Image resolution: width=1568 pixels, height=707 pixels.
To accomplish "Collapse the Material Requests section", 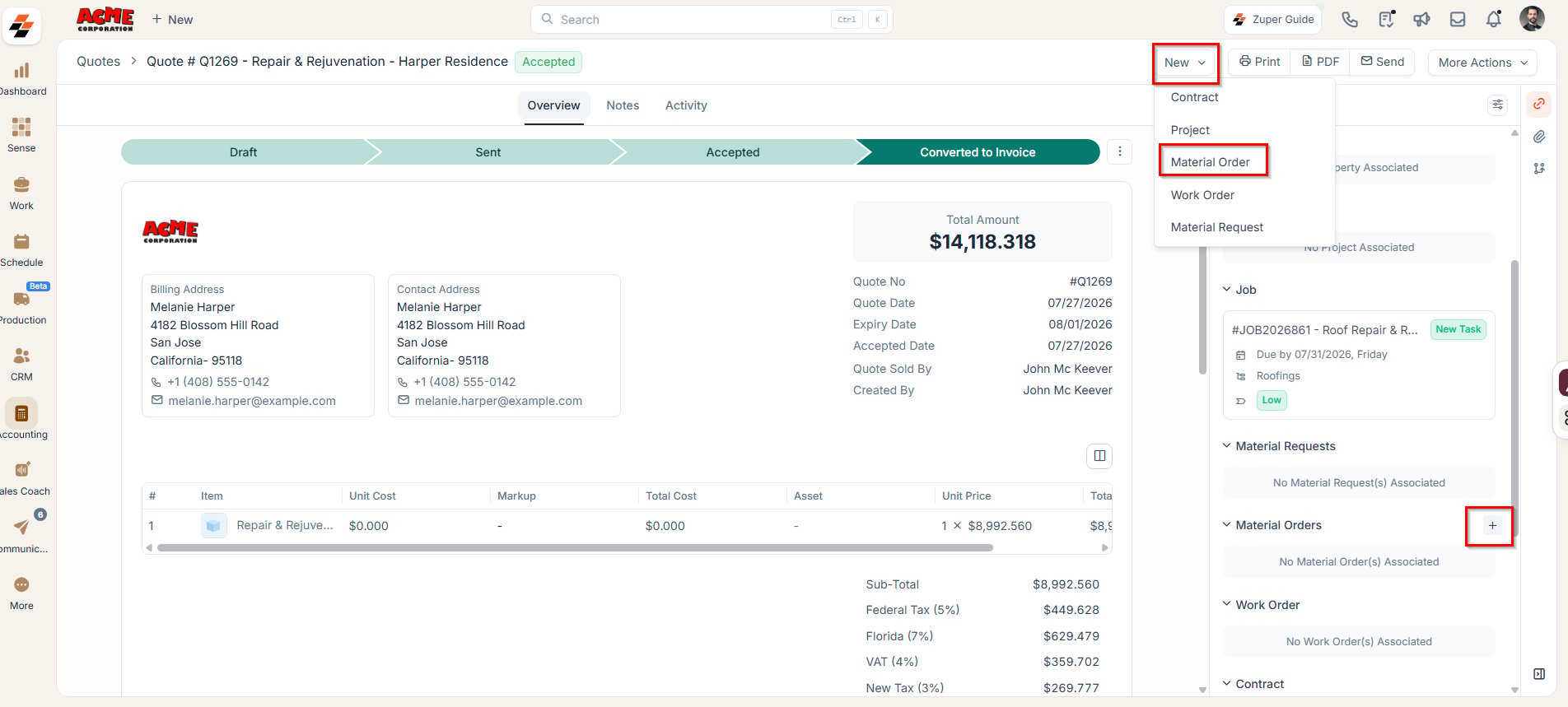I will pyautogui.click(x=1226, y=446).
